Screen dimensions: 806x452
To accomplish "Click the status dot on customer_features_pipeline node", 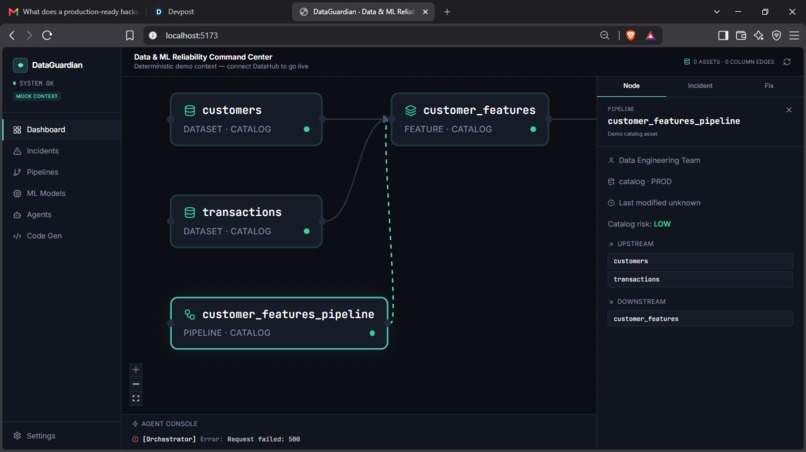I will [372, 333].
